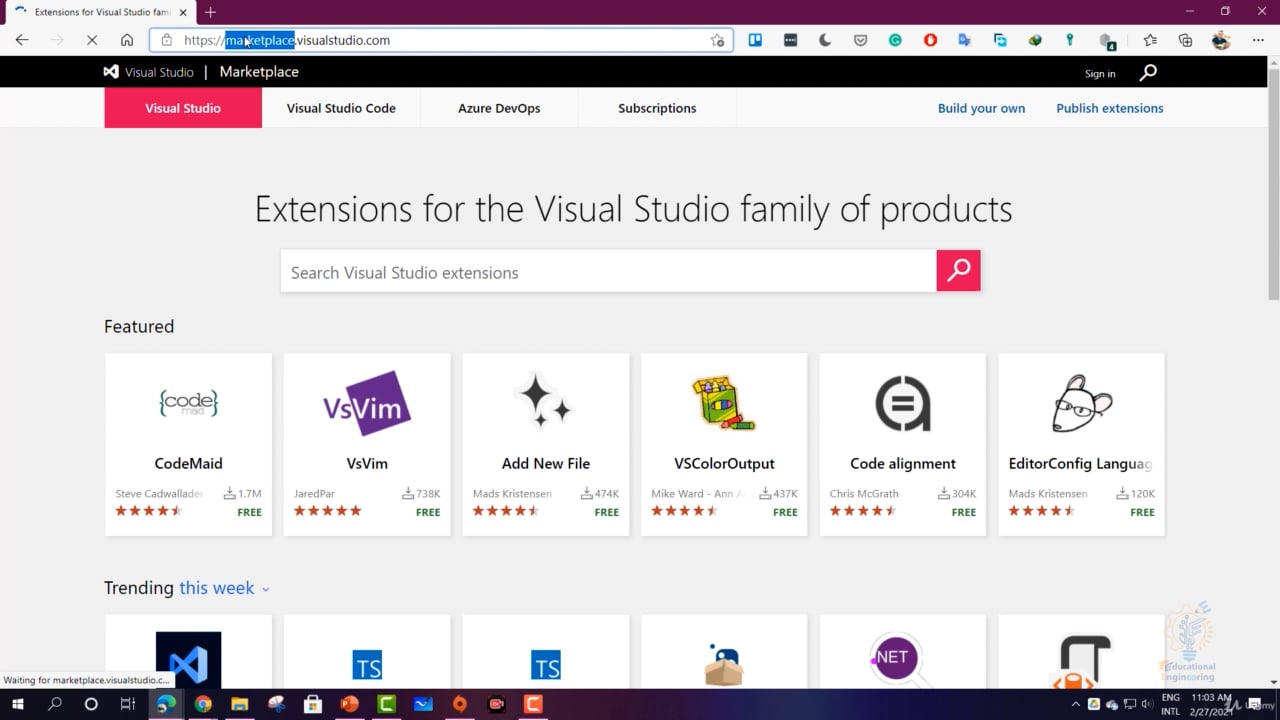This screenshot has height=720, width=1280.
Task: Open the browser profile avatar
Action: click(1221, 40)
